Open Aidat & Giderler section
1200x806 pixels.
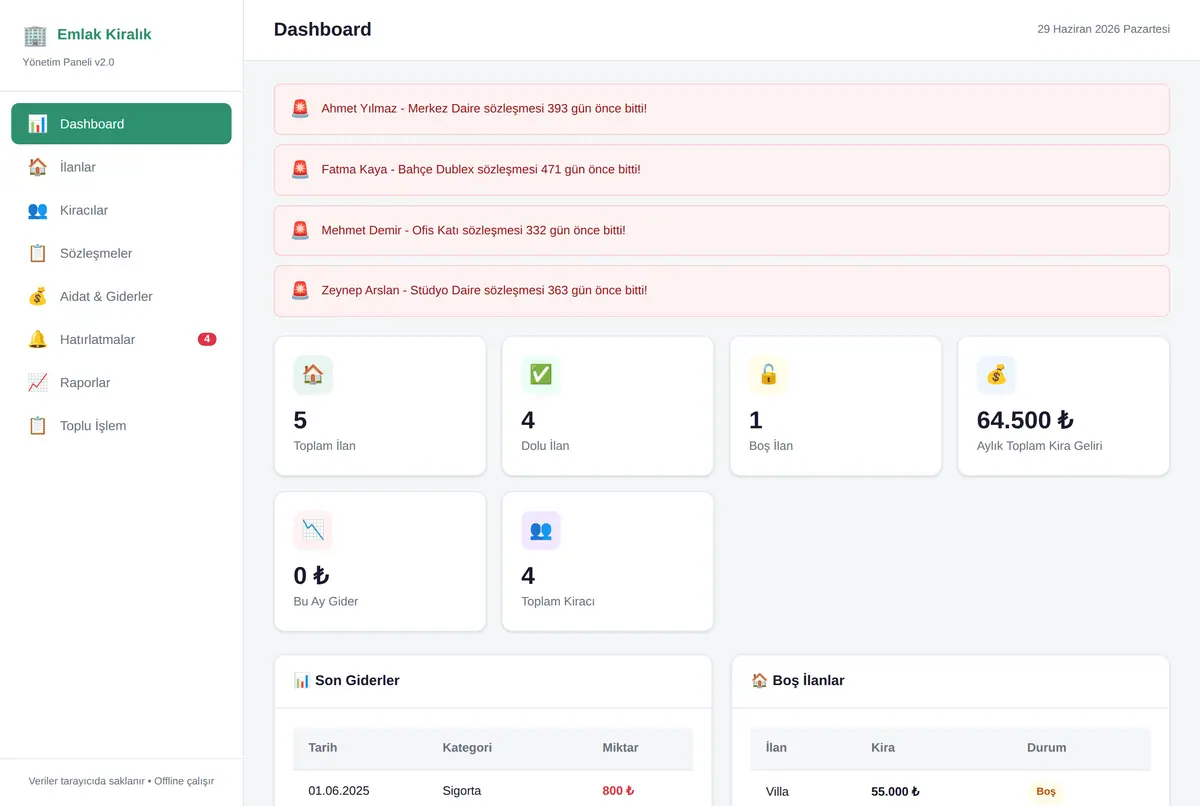tap(121, 296)
